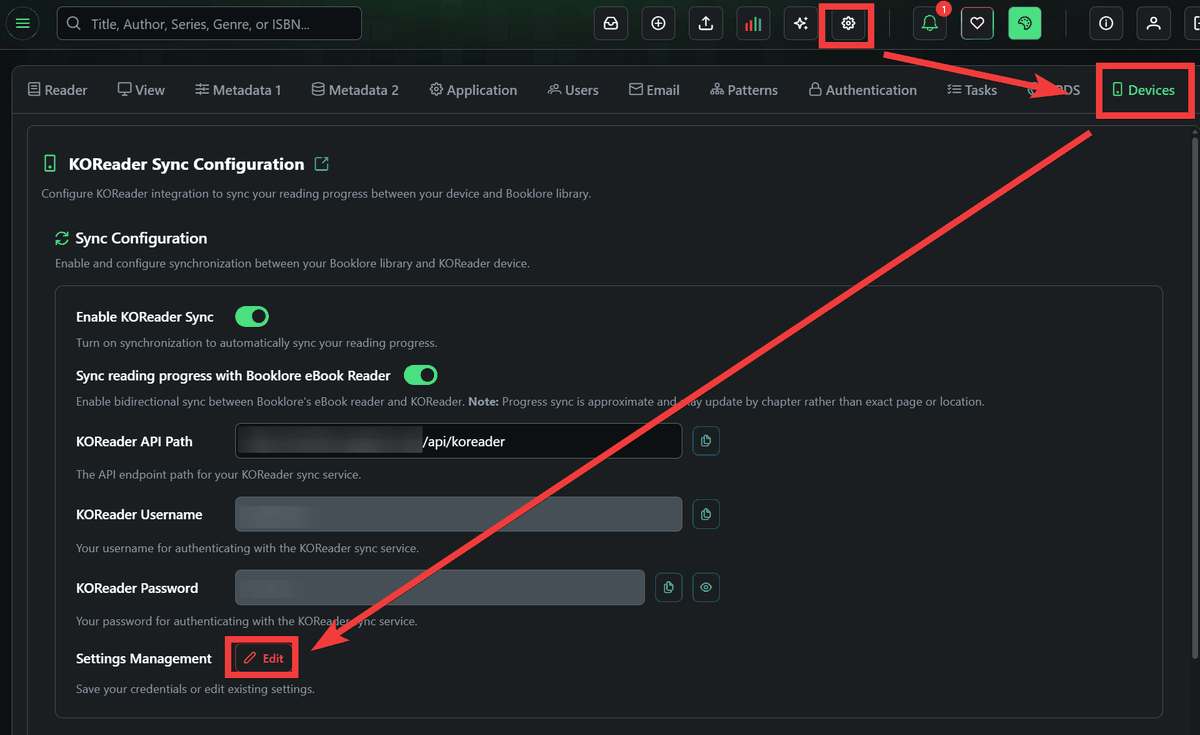Open the user profile icon

[x=1153, y=23]
